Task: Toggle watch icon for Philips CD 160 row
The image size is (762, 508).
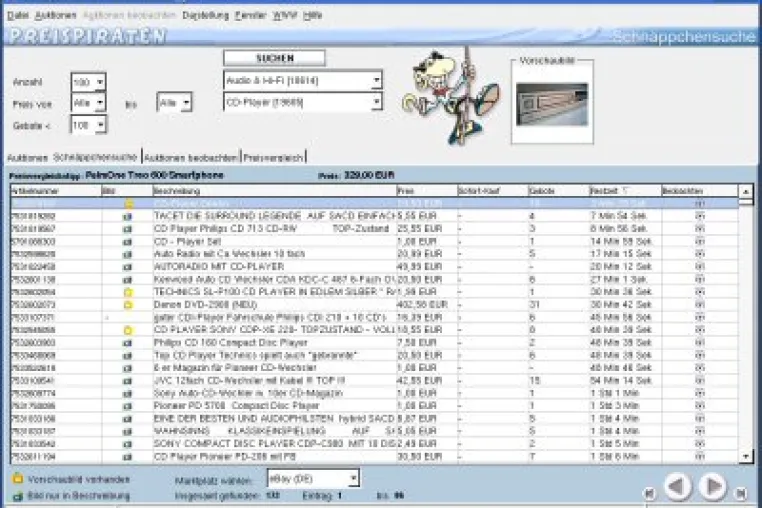Action: [x=700, y=342]
